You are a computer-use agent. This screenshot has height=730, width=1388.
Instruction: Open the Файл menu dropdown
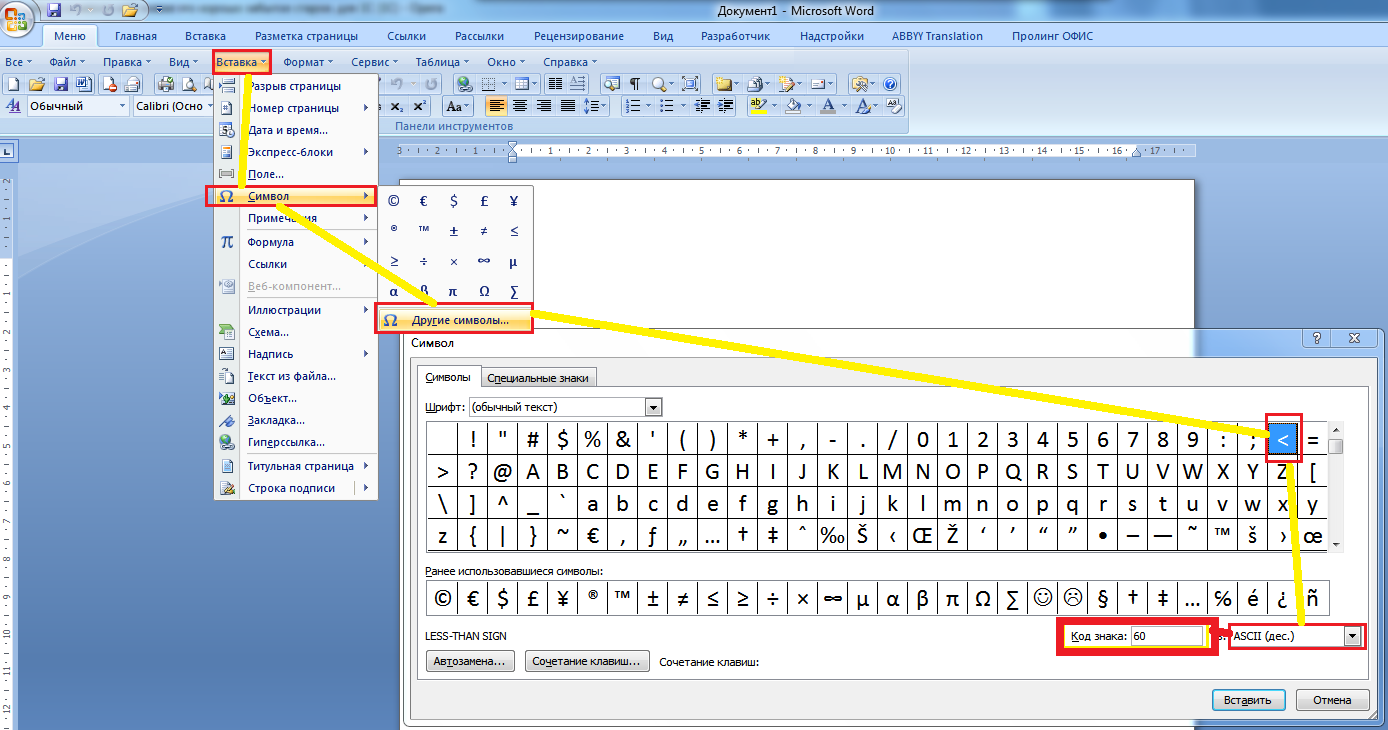(x=67, y=62)
